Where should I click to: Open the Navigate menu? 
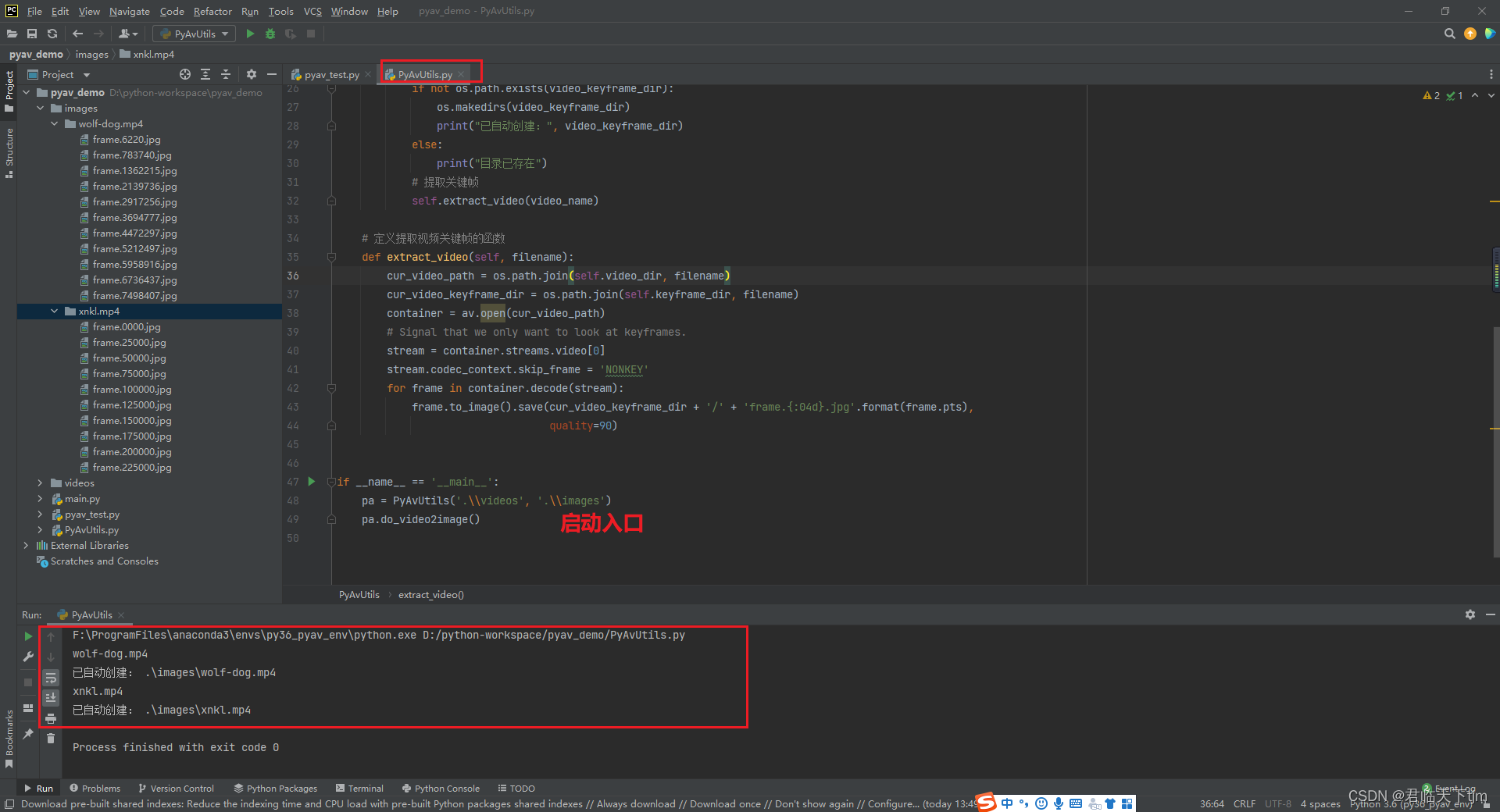(x=129, y=11)
